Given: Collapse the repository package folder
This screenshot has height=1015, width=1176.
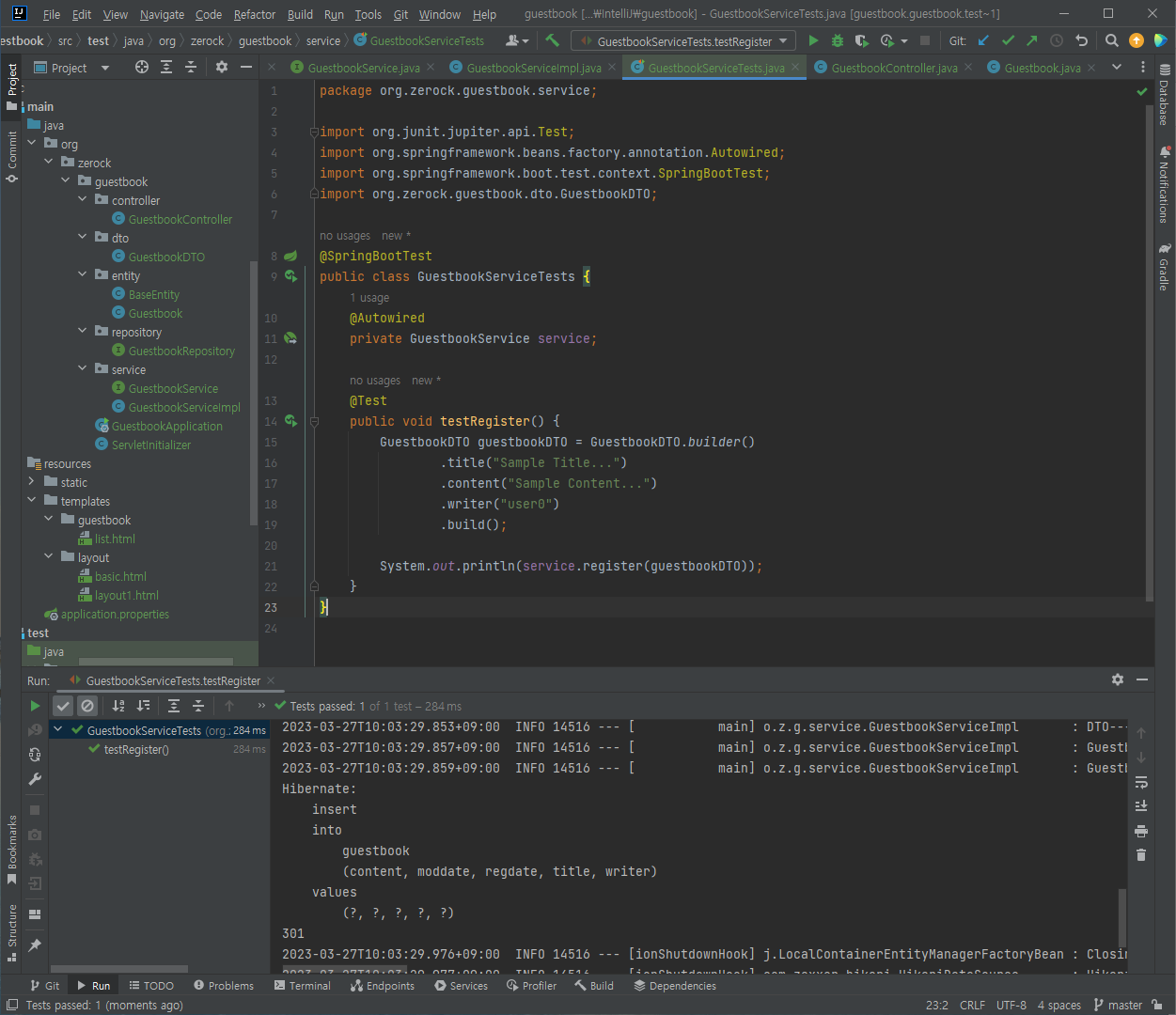Looking at the screenshot, I should [x=83, y=332].
